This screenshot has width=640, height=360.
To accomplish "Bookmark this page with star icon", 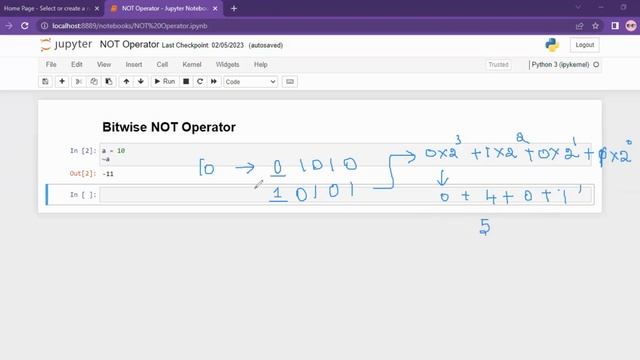I will [596, 26].
